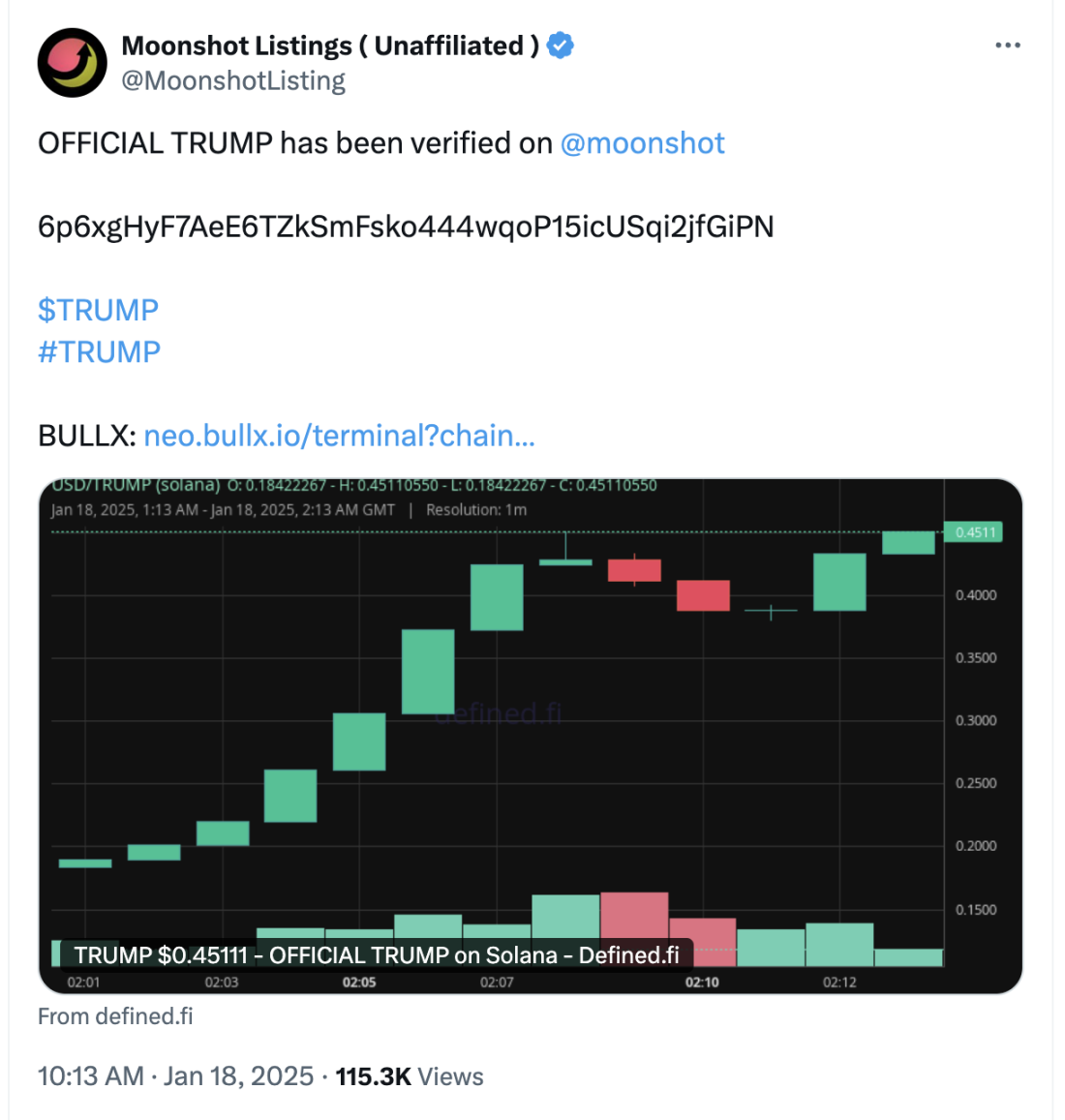Open the @MoonshotListing handle link

[x=232, y=81]
